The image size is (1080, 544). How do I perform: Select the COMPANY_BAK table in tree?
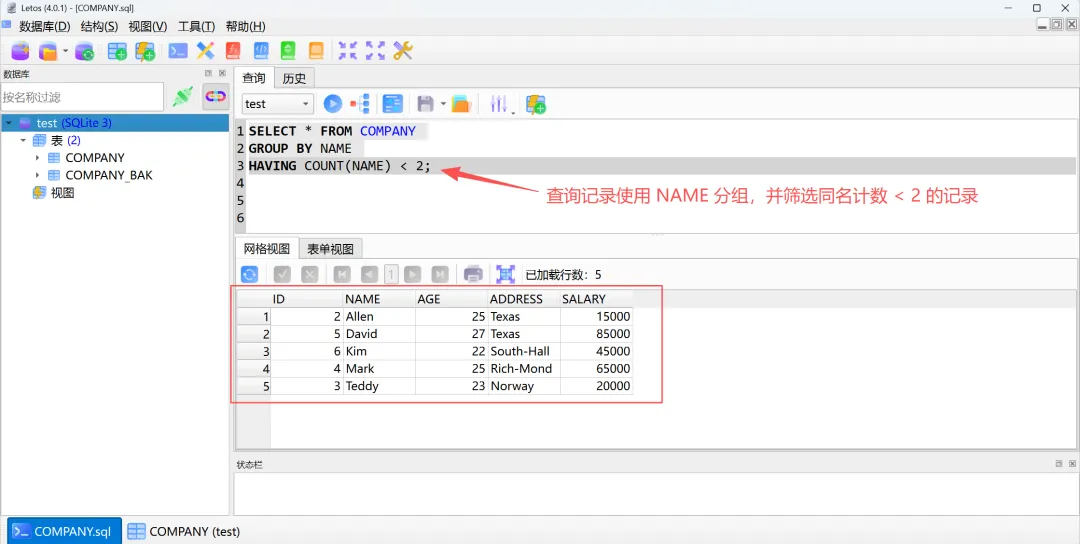pyautogui.click(x=109, y=176)
